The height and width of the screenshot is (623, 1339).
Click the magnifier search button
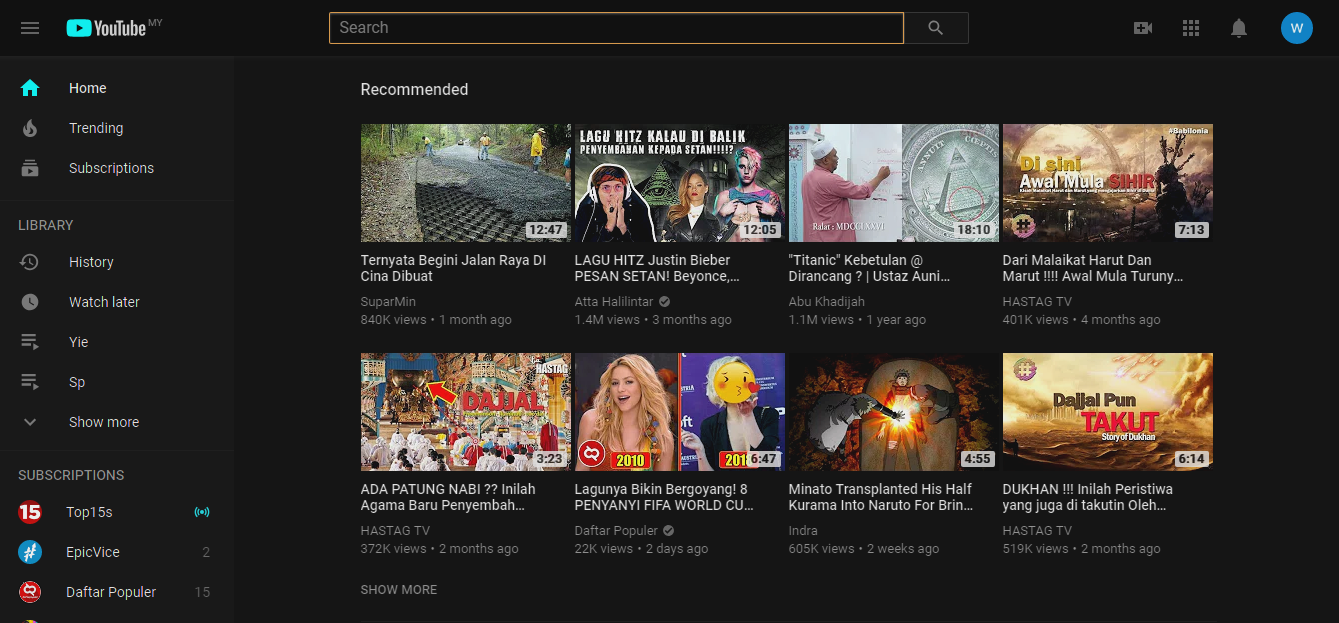point(936,28)
